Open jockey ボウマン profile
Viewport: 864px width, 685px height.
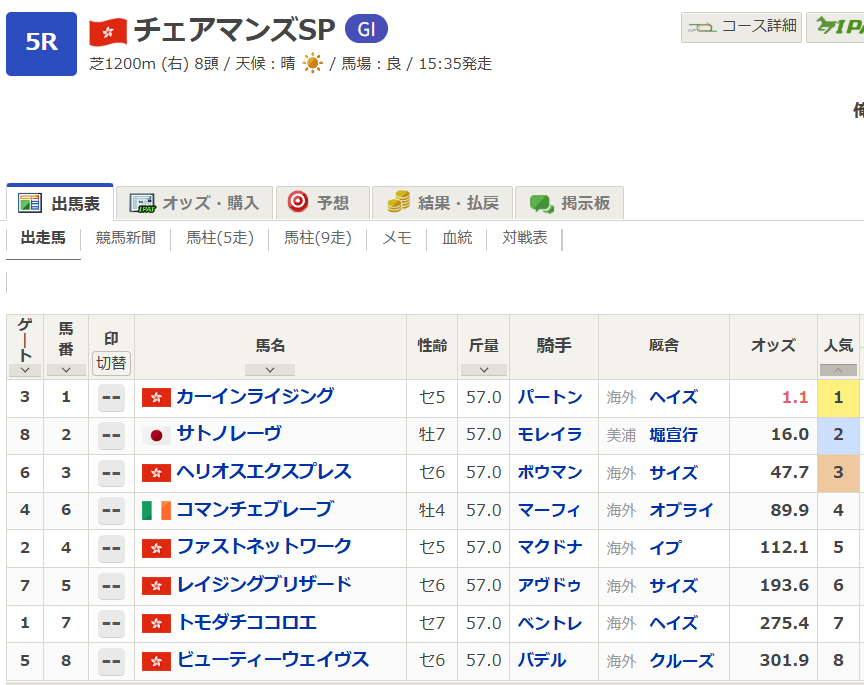550,472
